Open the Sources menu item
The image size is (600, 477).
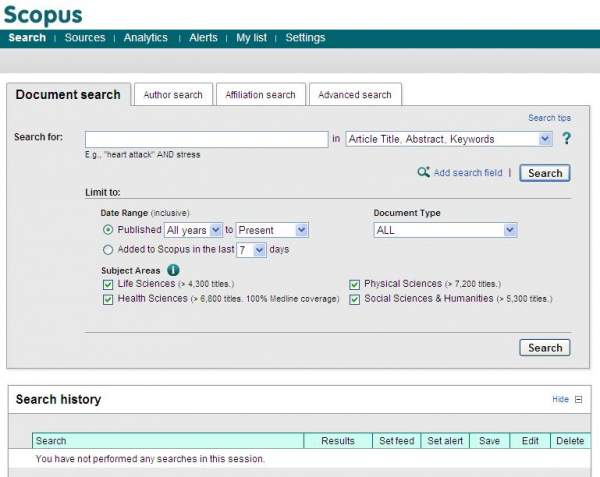point(85,37)
